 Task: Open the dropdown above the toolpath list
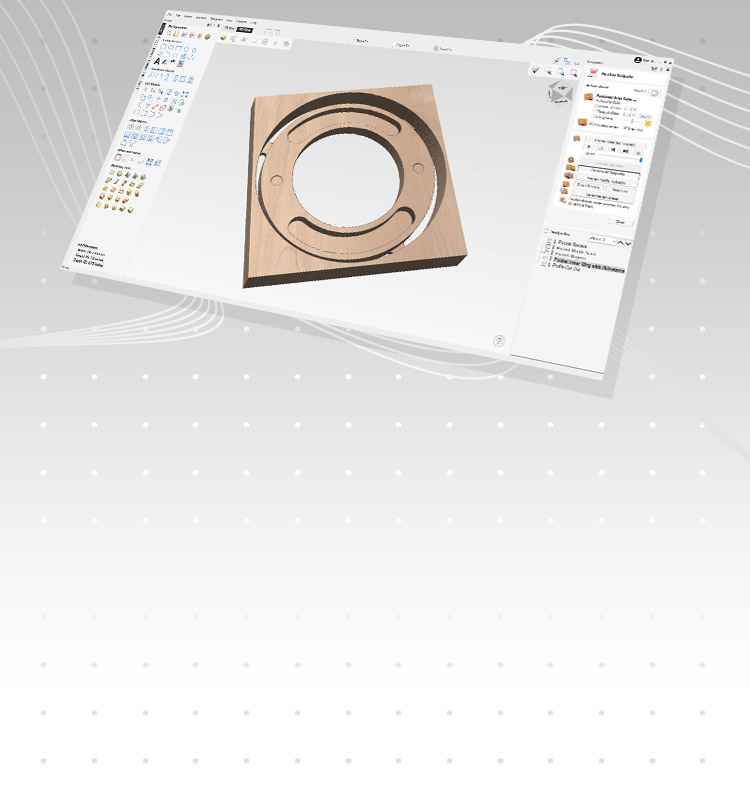[603, 240]
